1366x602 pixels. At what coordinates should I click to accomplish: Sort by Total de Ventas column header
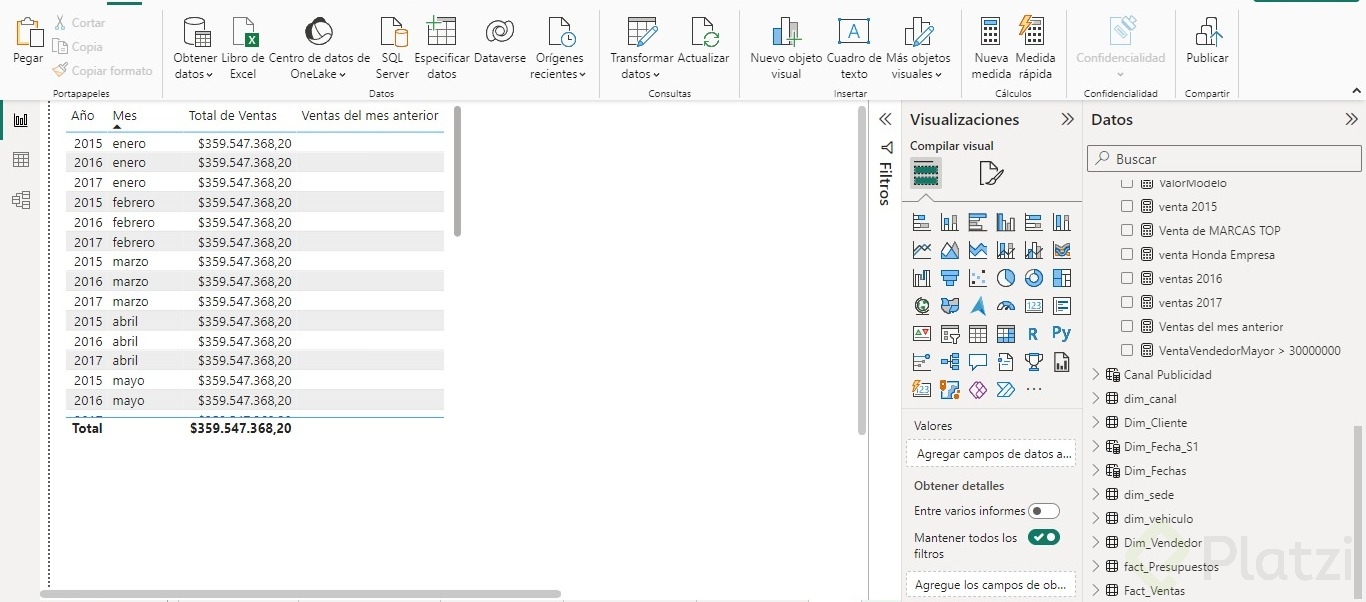[233, 116]
